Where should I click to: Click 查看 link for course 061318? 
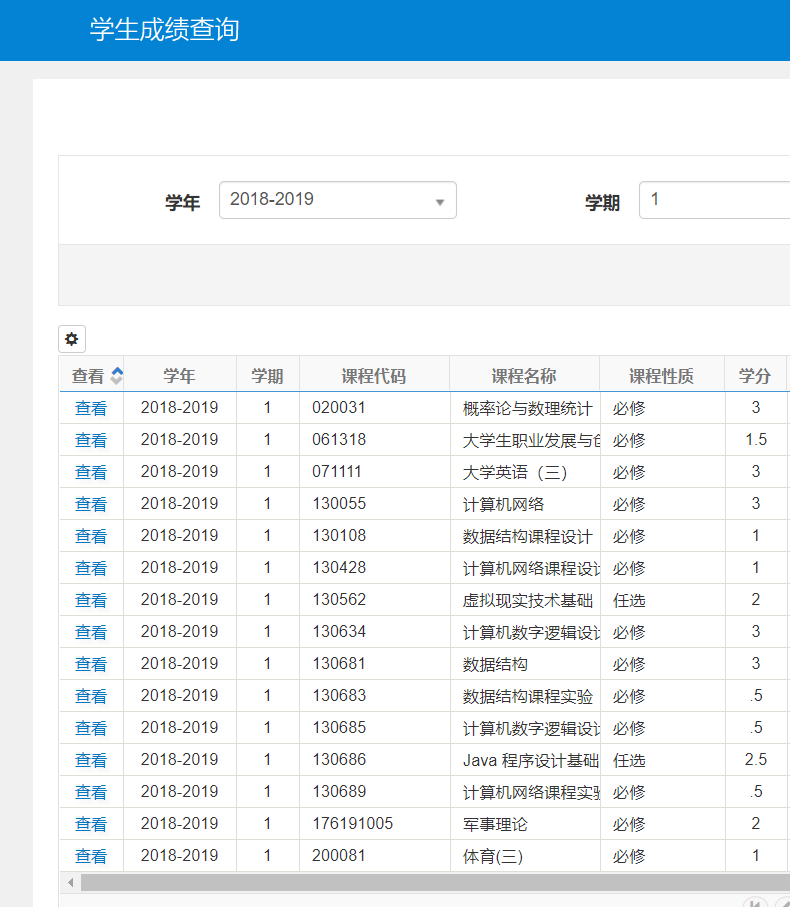(x=91, y=440)
